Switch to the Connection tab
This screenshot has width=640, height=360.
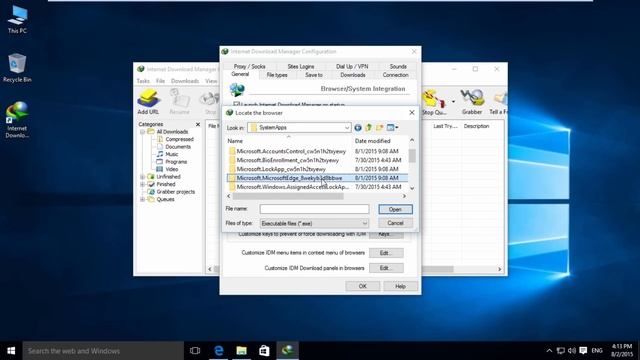click(x=396, y=75)
